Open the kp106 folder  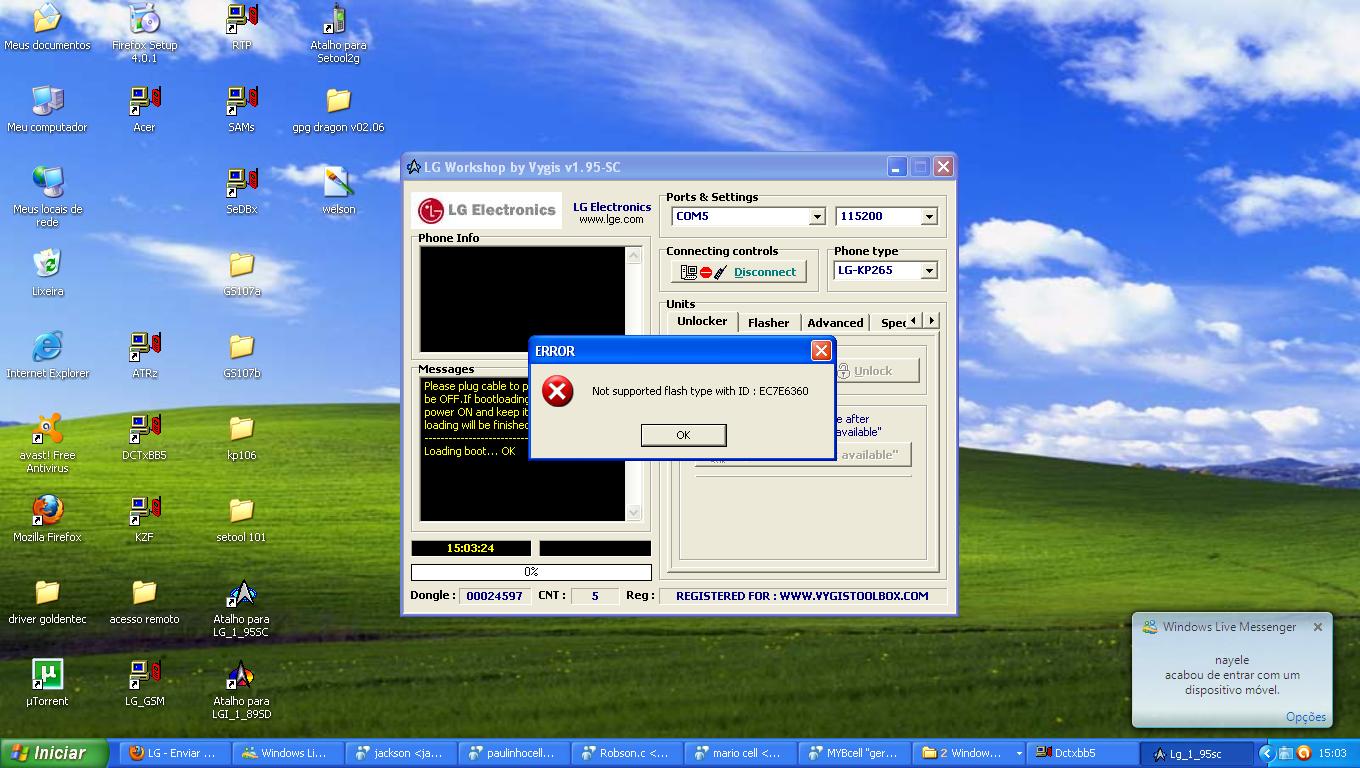pos(241,437)
